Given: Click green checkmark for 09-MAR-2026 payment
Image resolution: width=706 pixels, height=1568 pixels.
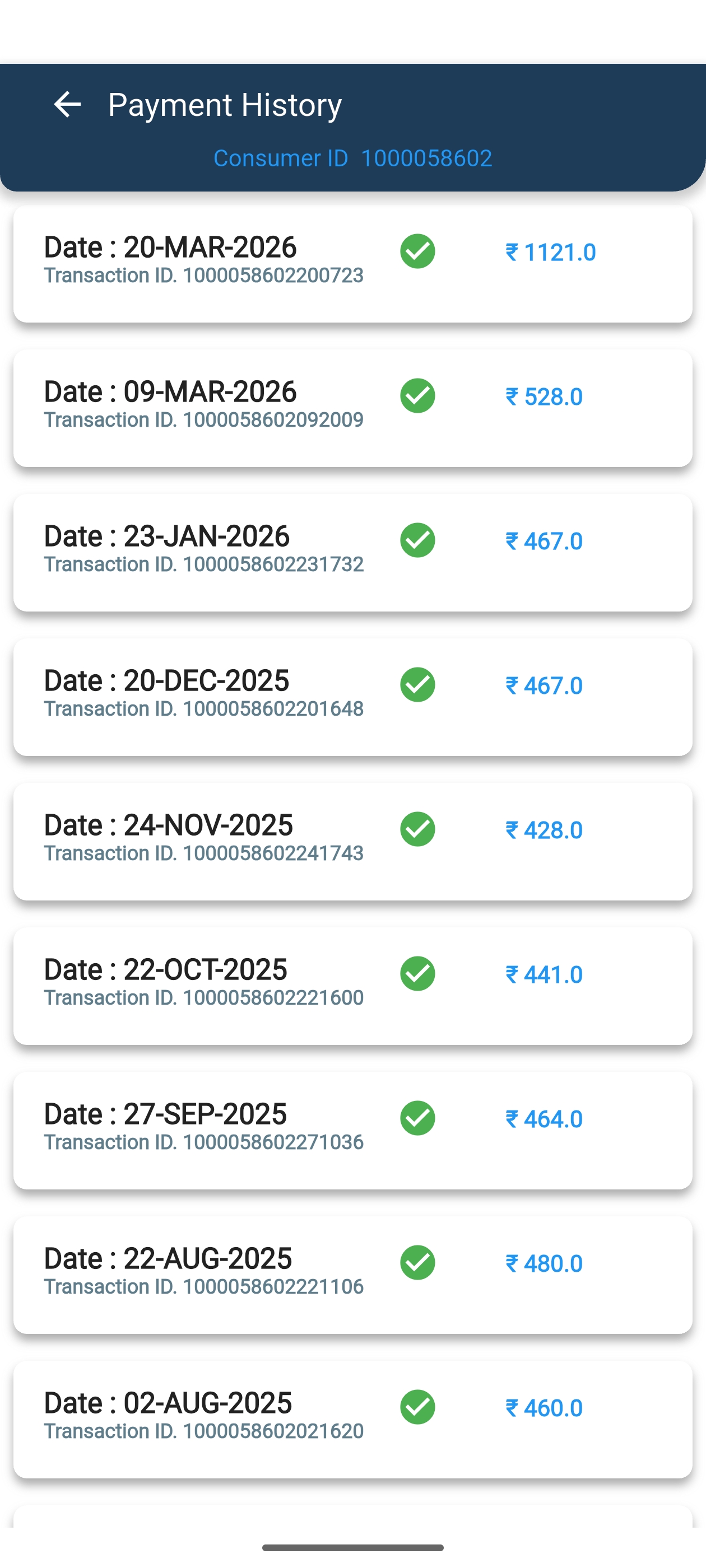Looking at the screenshot, I should point(417,396).
